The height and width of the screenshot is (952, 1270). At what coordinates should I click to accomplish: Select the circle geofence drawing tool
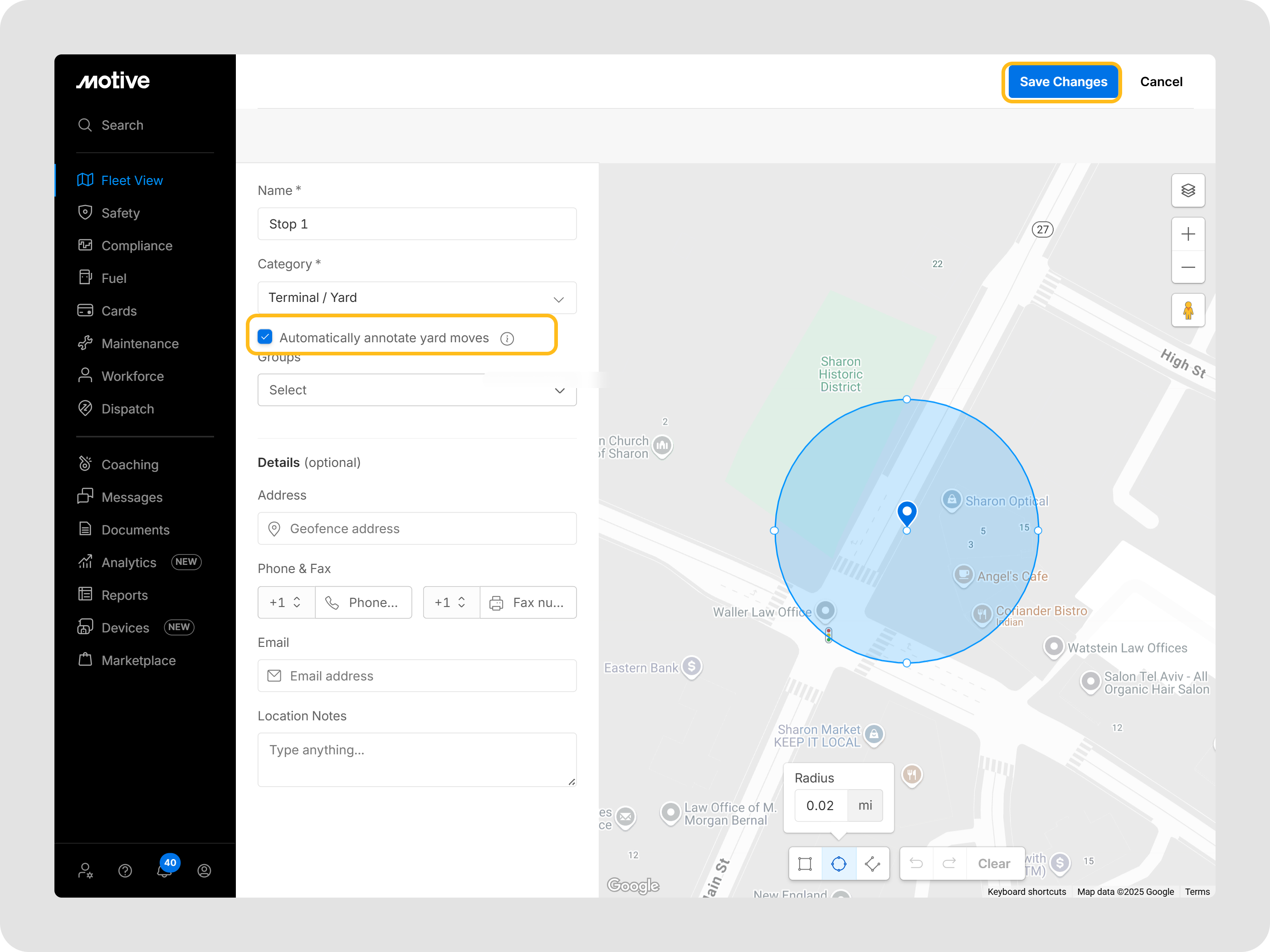tap(839, 864)
